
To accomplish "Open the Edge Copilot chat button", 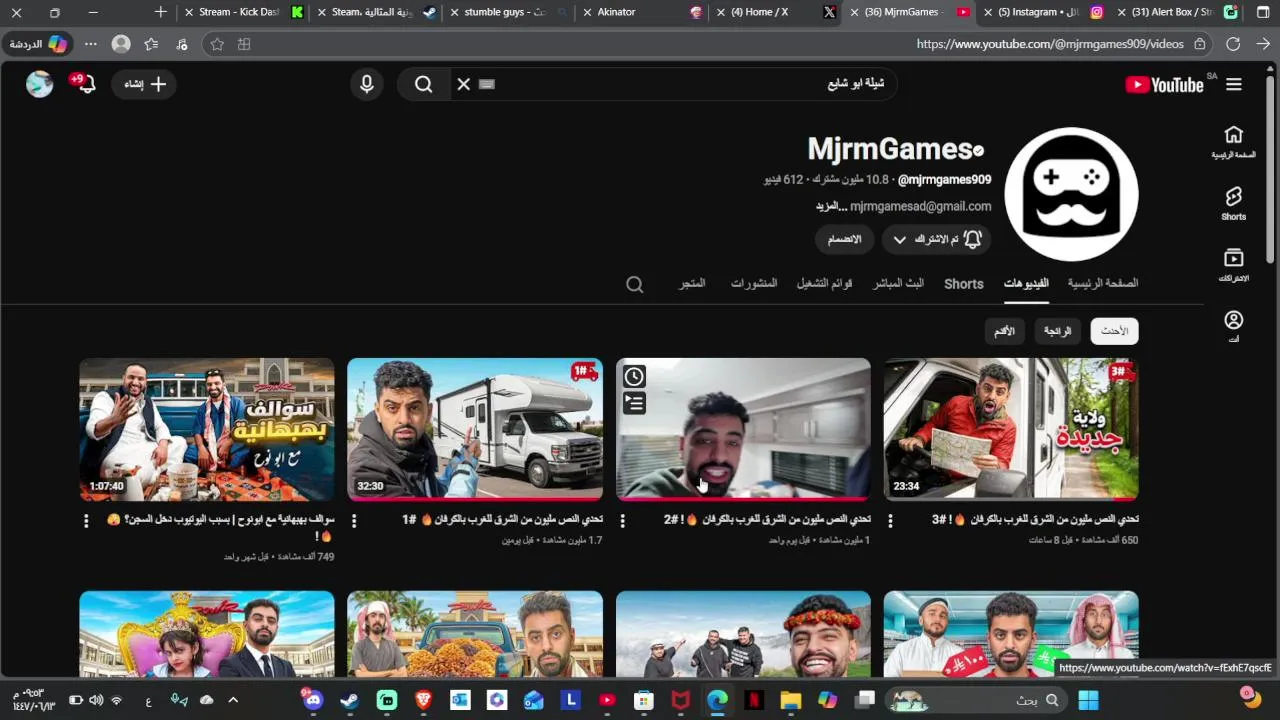I will point(39,44).
